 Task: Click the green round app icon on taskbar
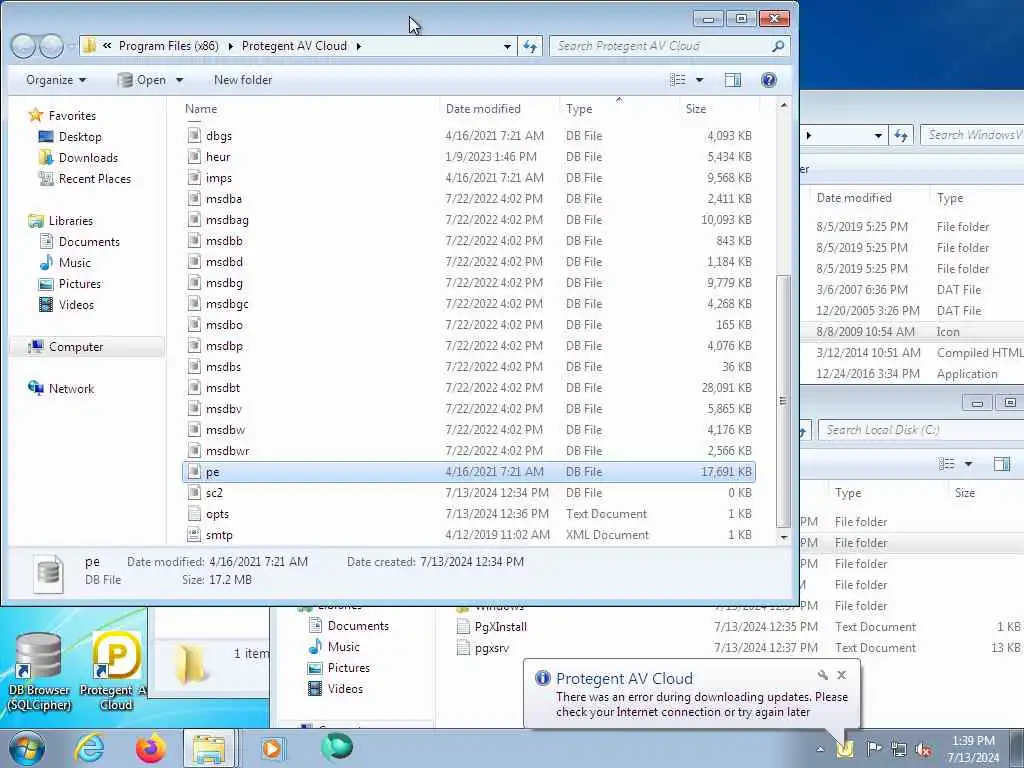pos(337,747)
